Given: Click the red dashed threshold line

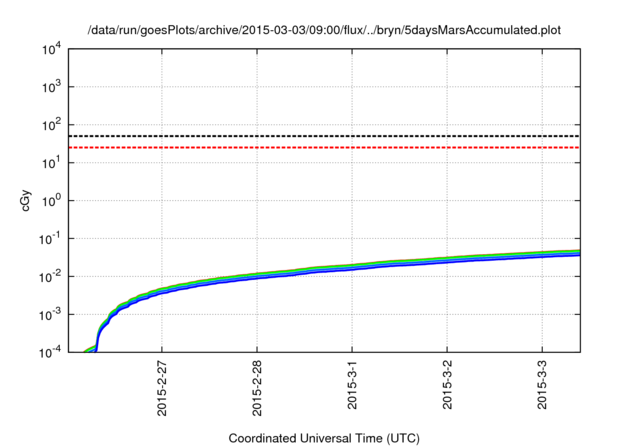Looking at the screenshot, I should point(324,147).
